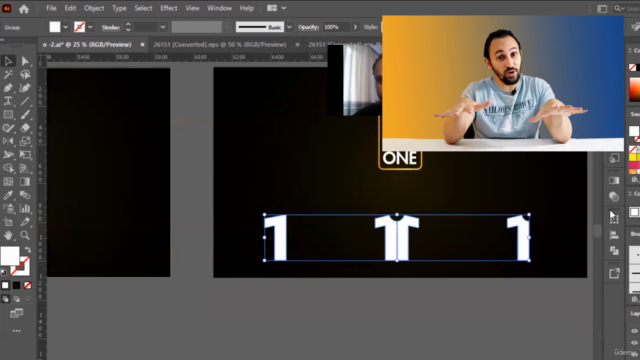Viewport: 640px width, 360px height.
Task: Select the Direct Selection tool
Action: (x=25, y=61)
